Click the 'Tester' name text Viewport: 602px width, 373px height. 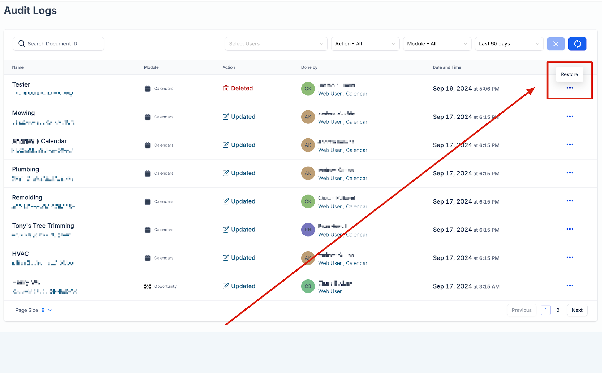pyautogui.click(x=21, y=84)
